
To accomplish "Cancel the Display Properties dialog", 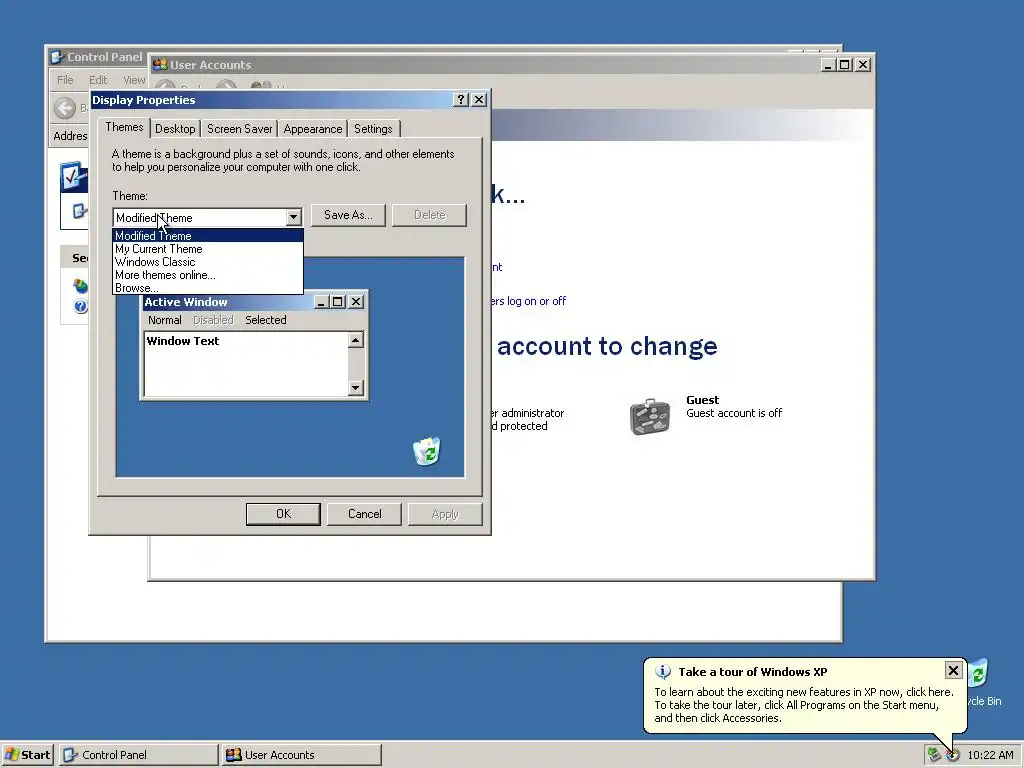I will point(364,514).
